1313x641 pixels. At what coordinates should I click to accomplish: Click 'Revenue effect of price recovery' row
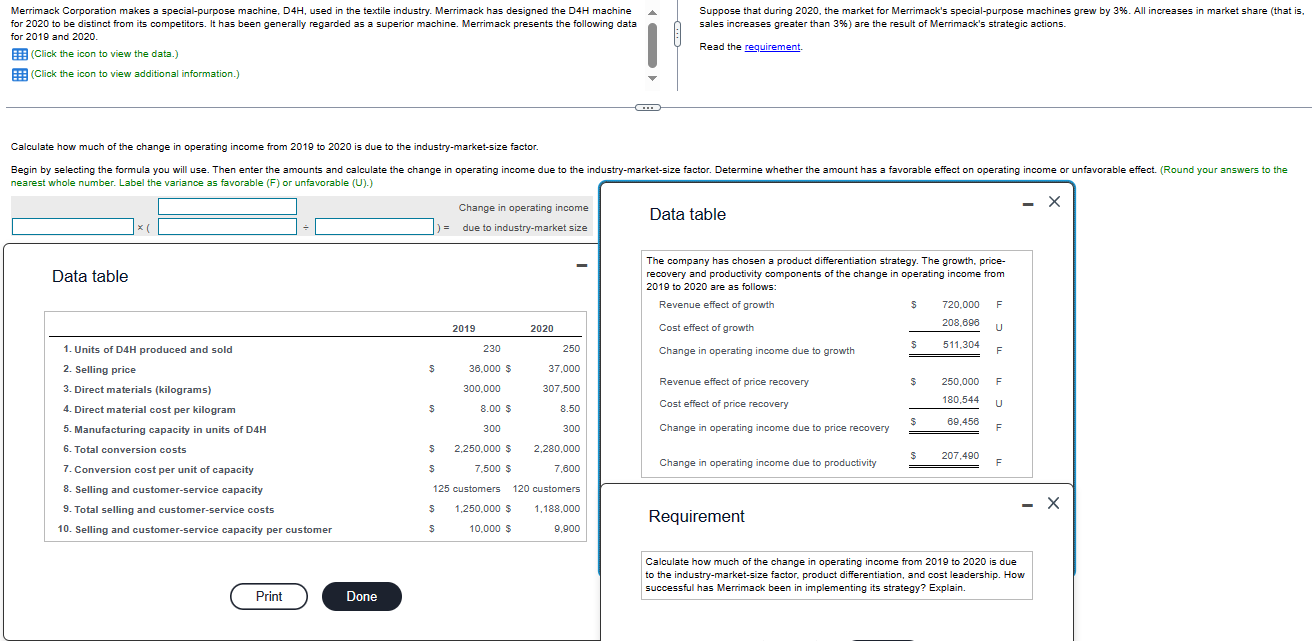click(830, 382)
